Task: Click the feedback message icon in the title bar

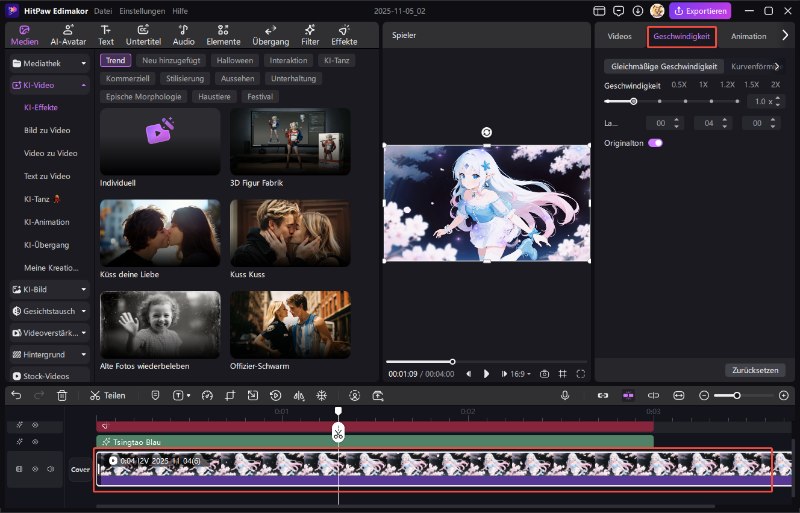Action: tap(618, 11)
